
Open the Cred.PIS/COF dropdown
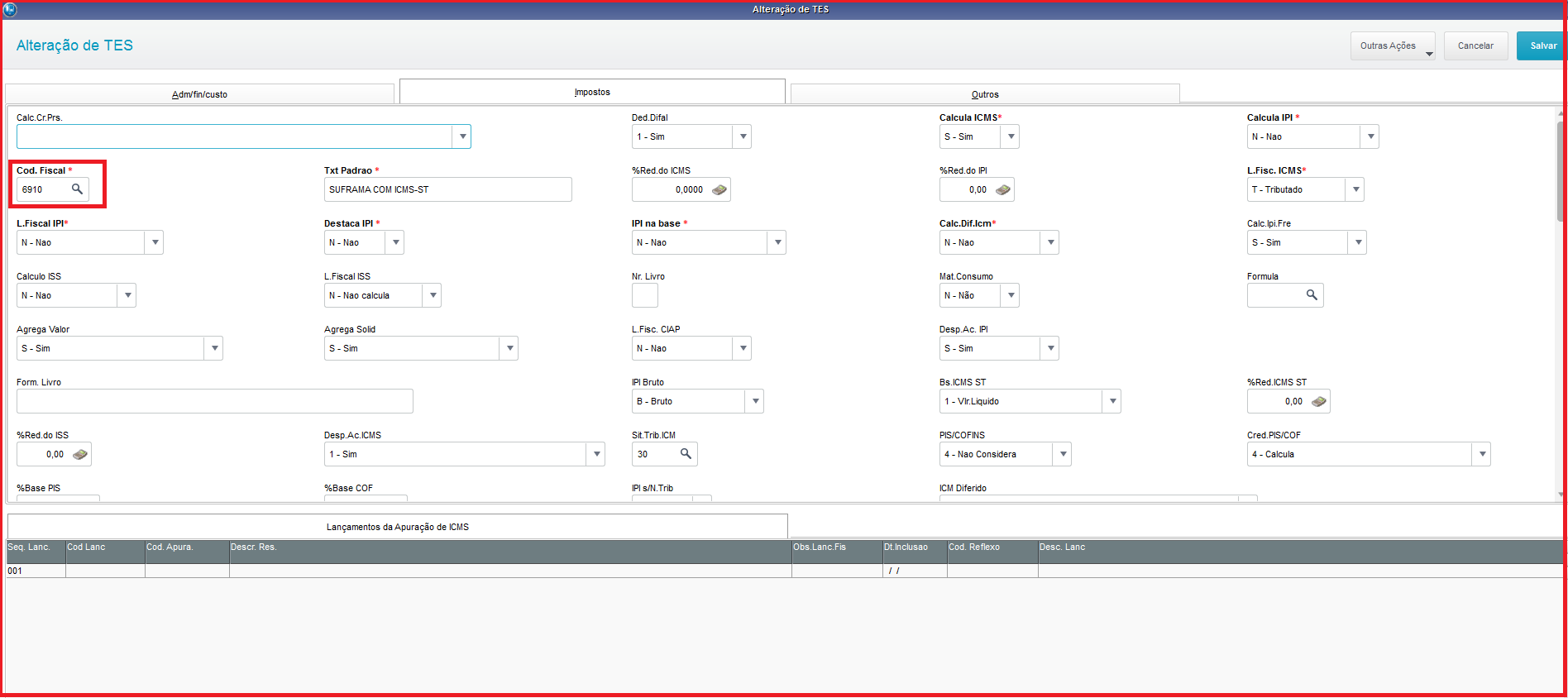coord(1481,454)
